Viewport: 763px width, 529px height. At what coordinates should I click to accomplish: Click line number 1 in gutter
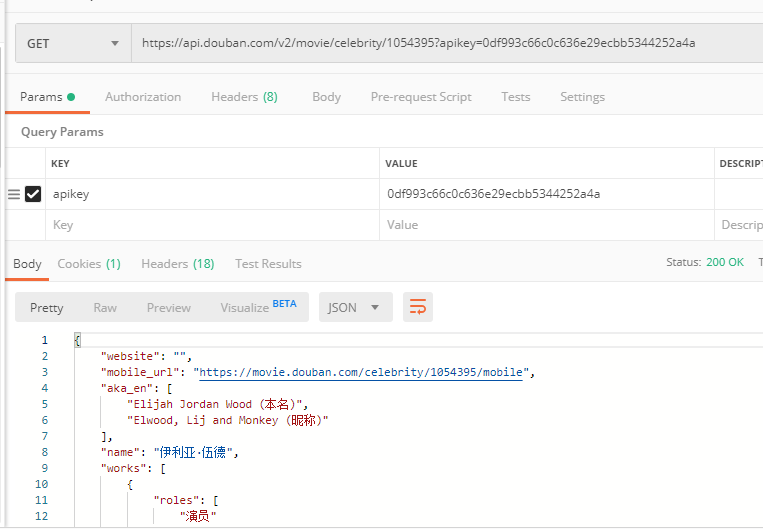point(45,340)
